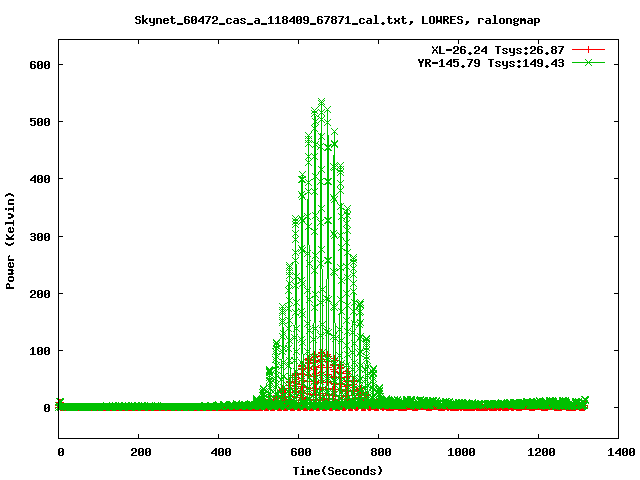Click the 300 y-axis tick label

click(40, 237)
